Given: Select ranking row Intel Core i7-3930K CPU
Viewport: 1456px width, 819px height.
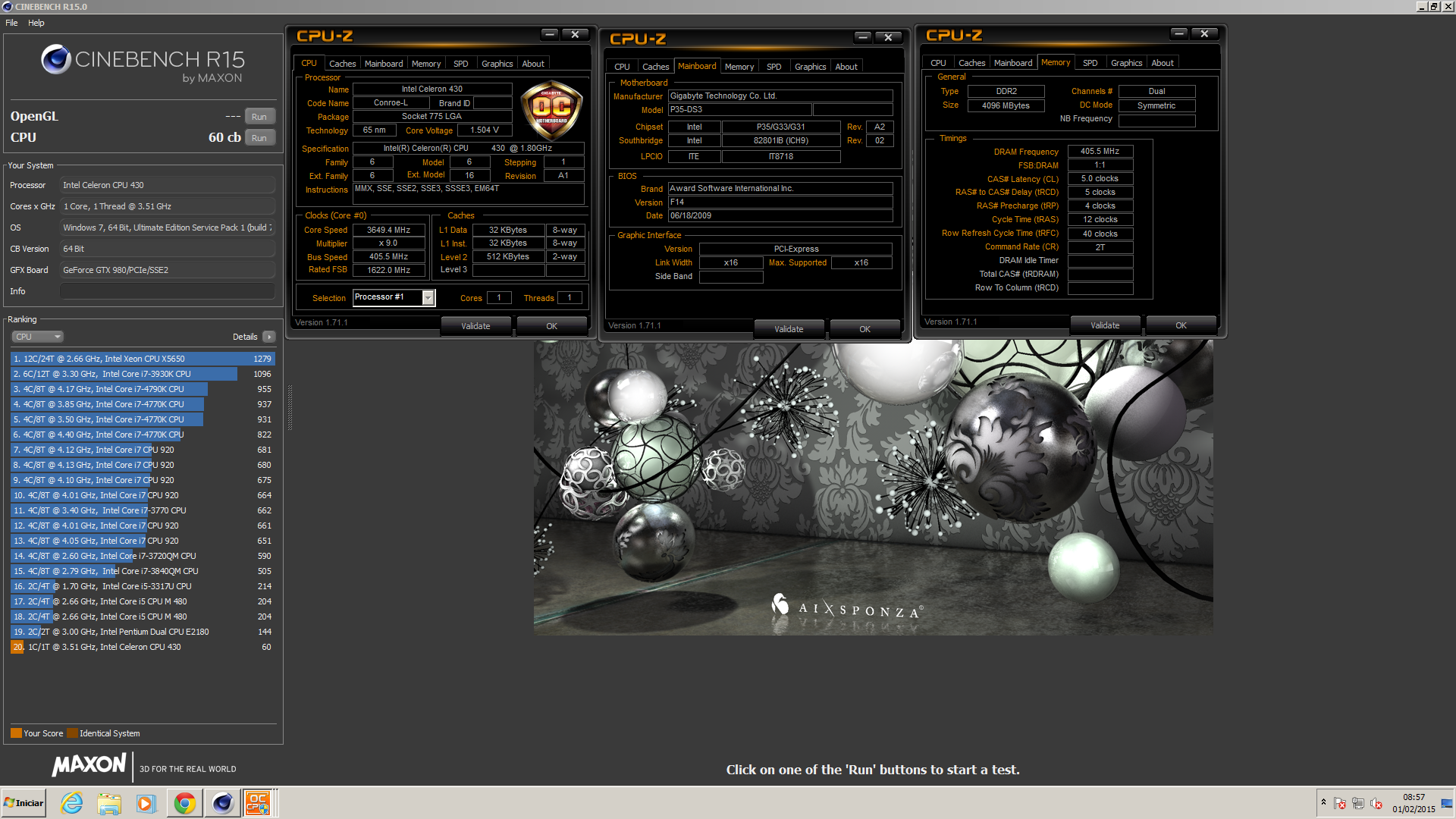Looking at the screenshot, I should point(143,374).
